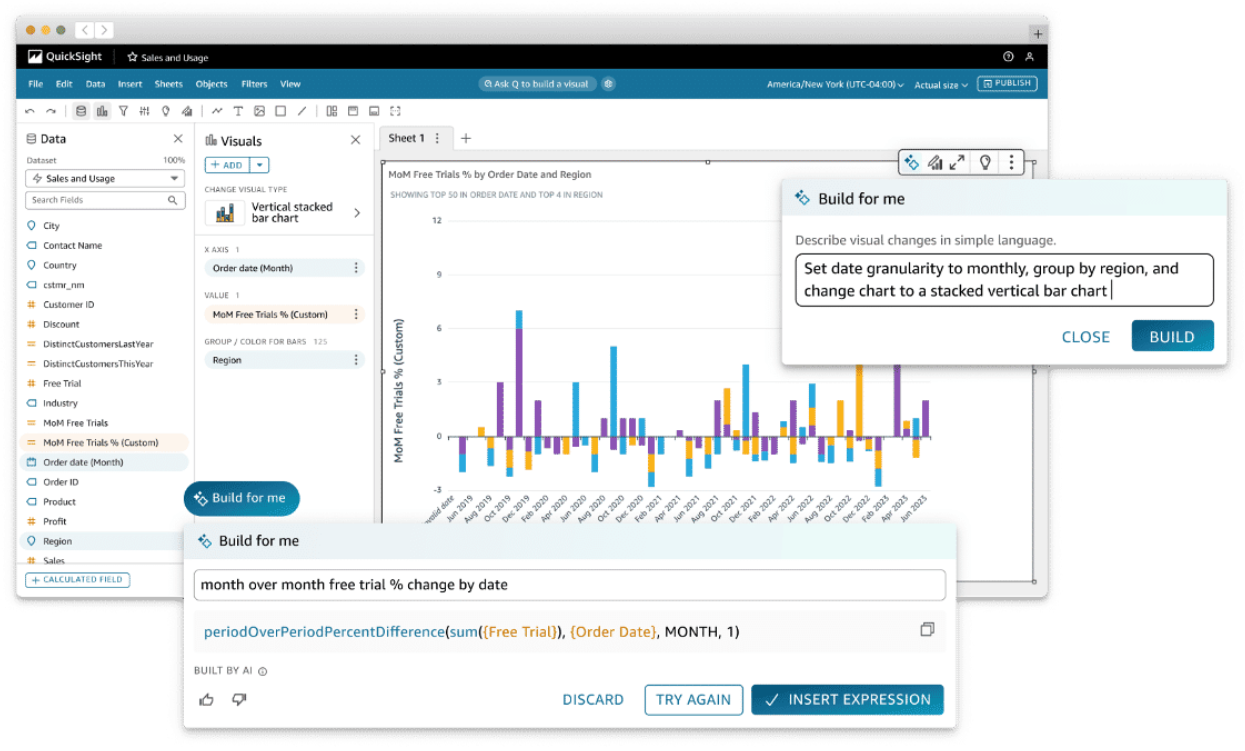Maximize the visual with the expand arrows icon
This screenshot has height=751, width=1245.
[957, 162]
